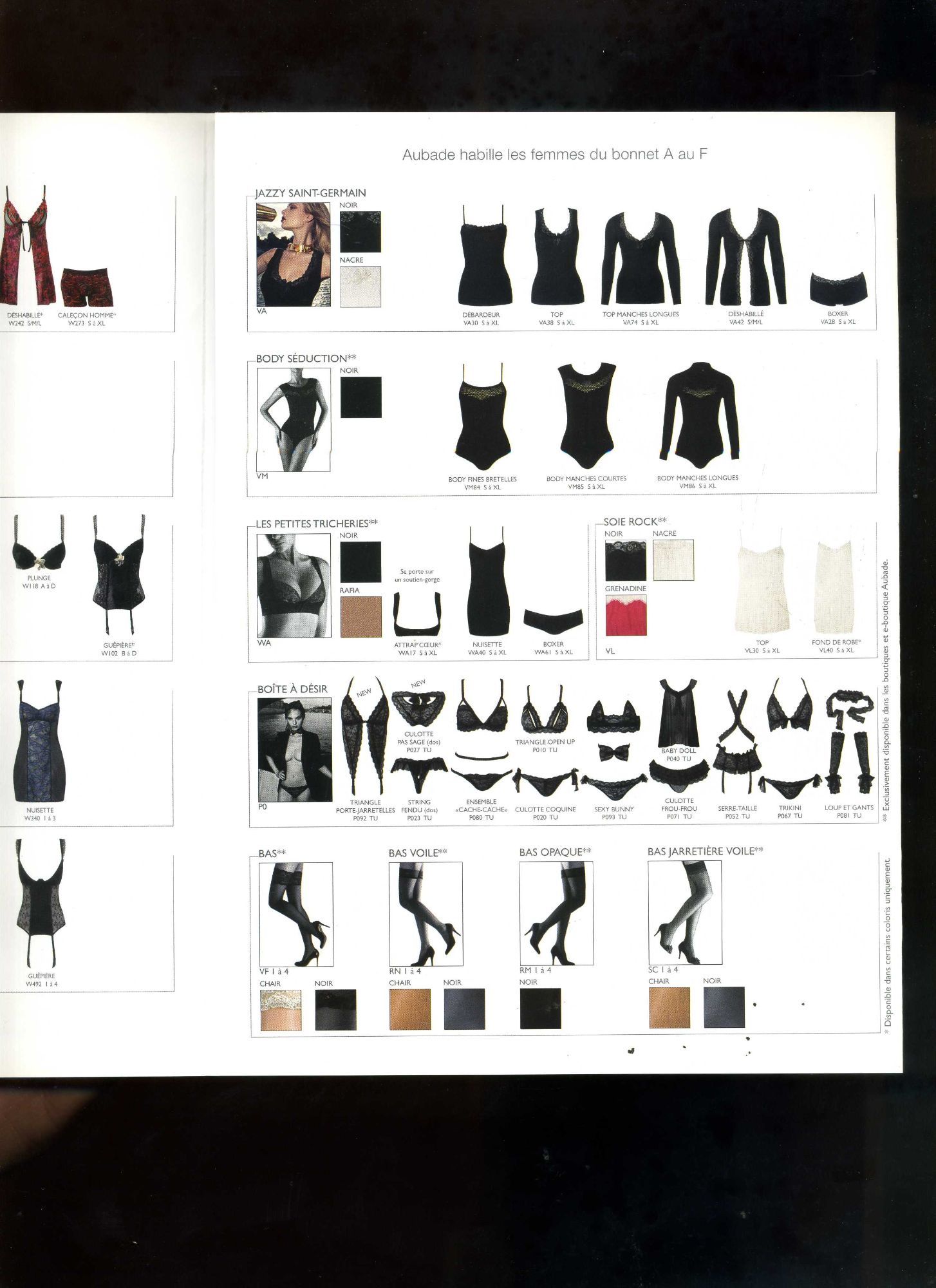Click the Body Séduction model photo

point(294,420)
